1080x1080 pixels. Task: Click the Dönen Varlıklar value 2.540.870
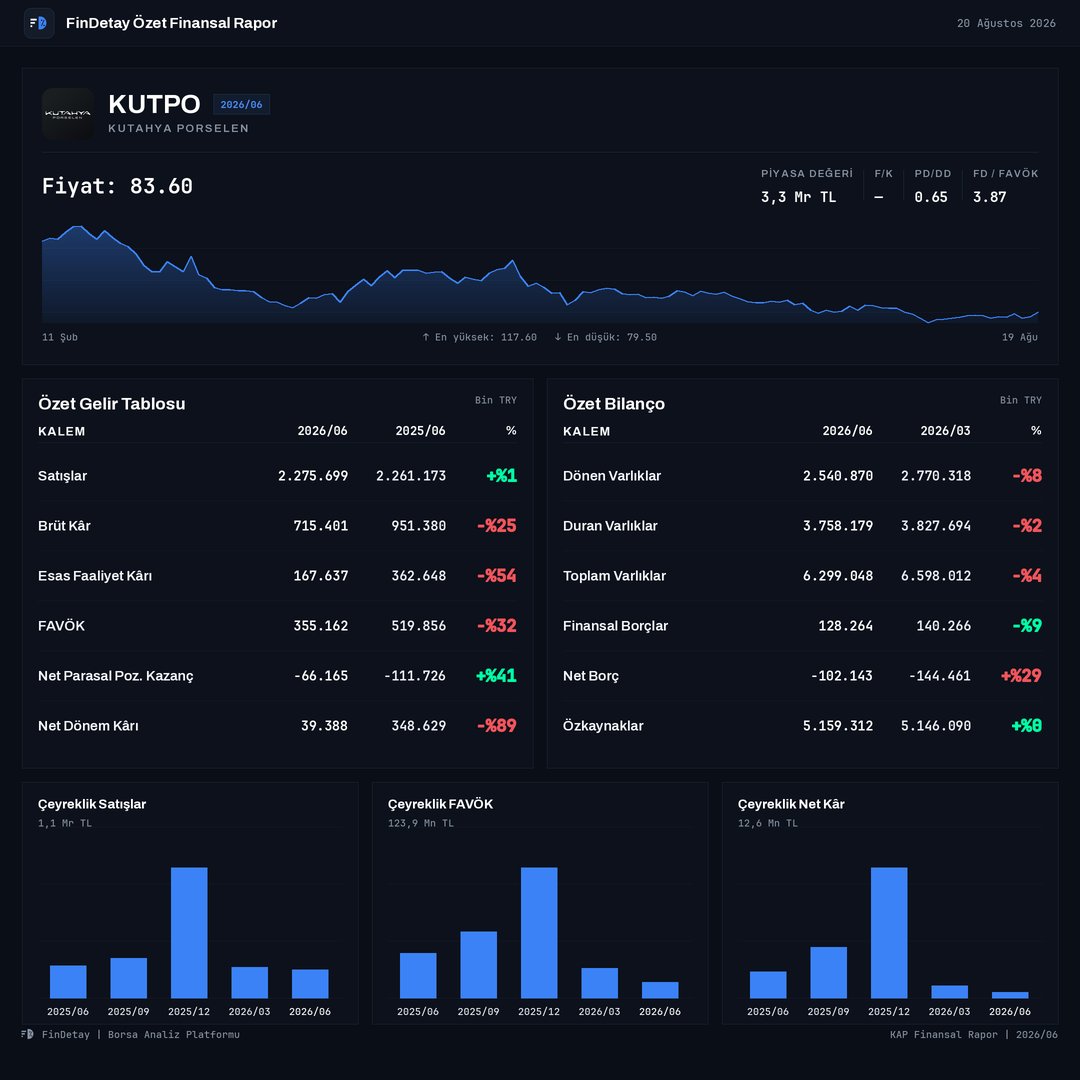(838, 476)
